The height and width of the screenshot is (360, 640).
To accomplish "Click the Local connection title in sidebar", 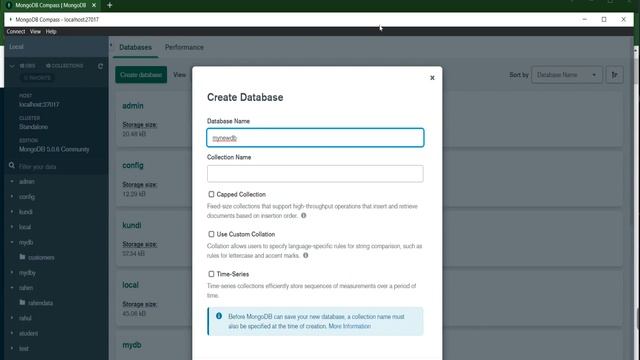I will [x=16, y=47].
